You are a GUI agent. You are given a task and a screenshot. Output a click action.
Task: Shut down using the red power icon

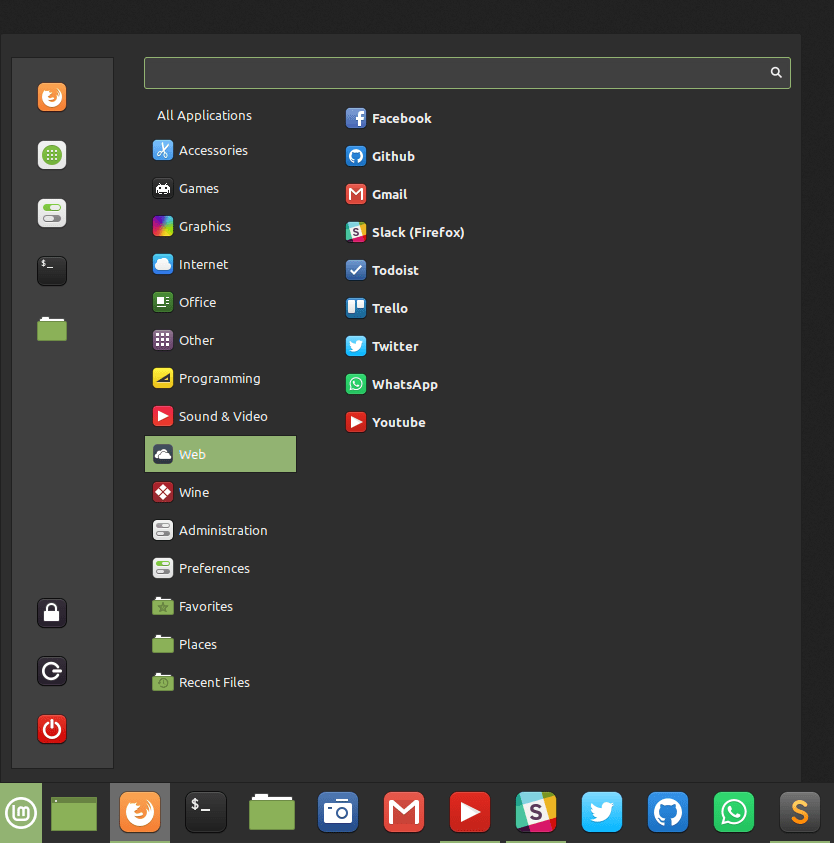coord(52,730)
